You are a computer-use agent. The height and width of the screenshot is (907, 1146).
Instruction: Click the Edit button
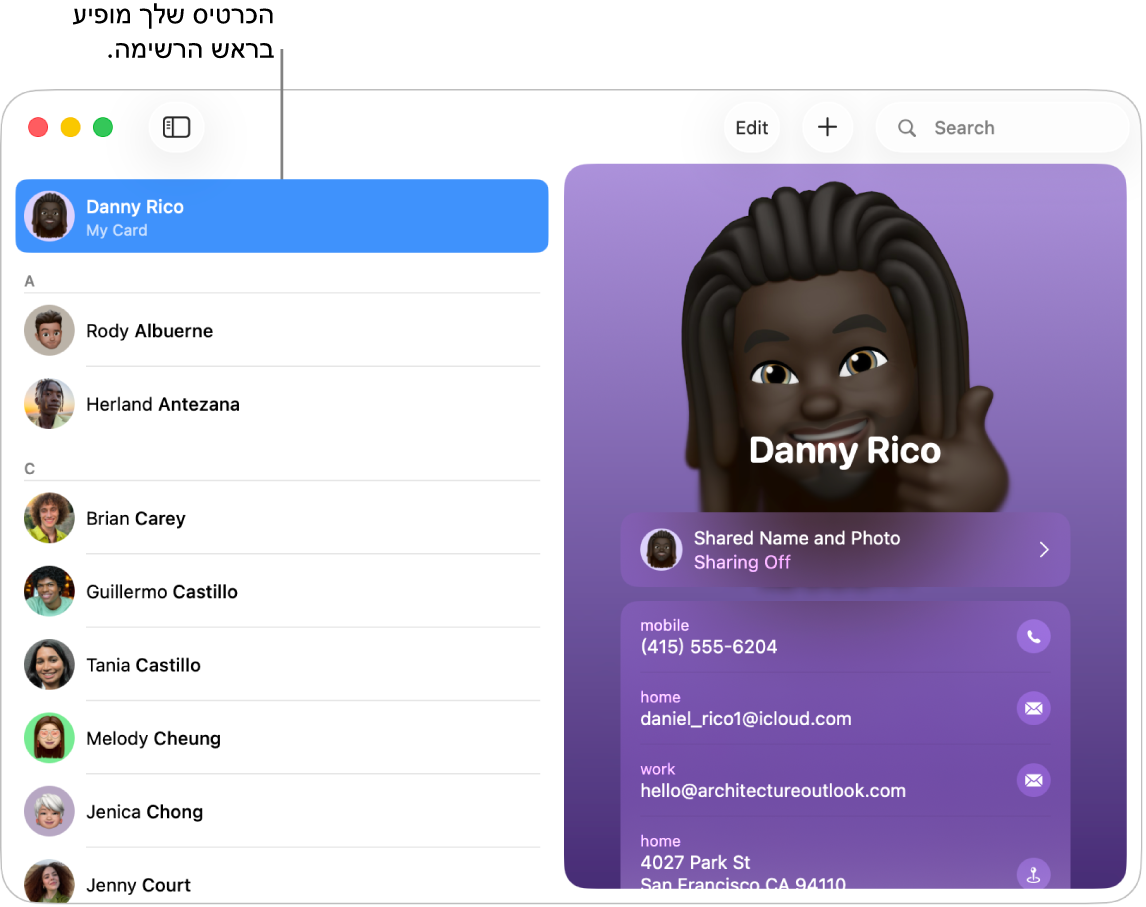tap(752, 128)
